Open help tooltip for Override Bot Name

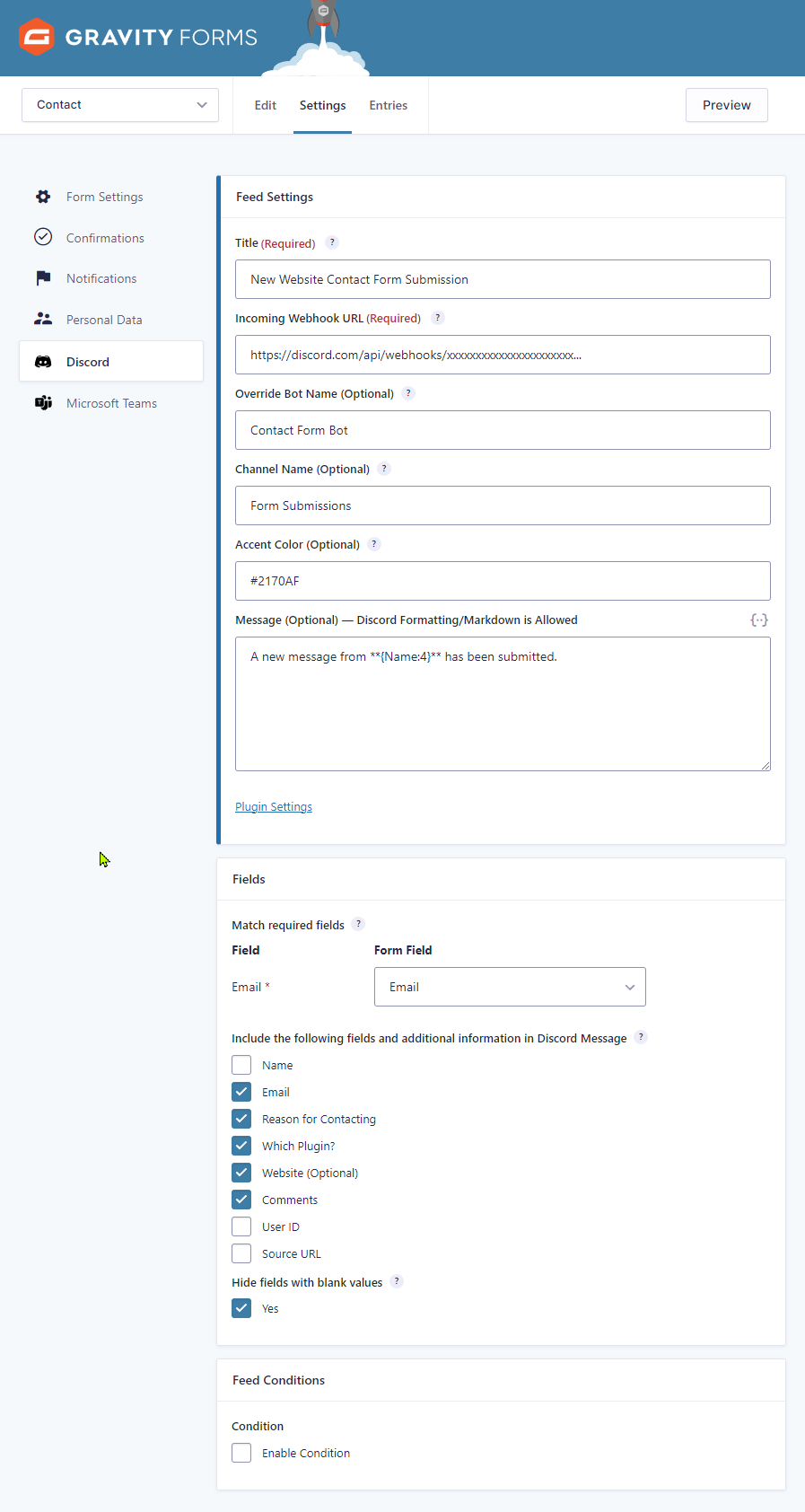click(408, 393)
